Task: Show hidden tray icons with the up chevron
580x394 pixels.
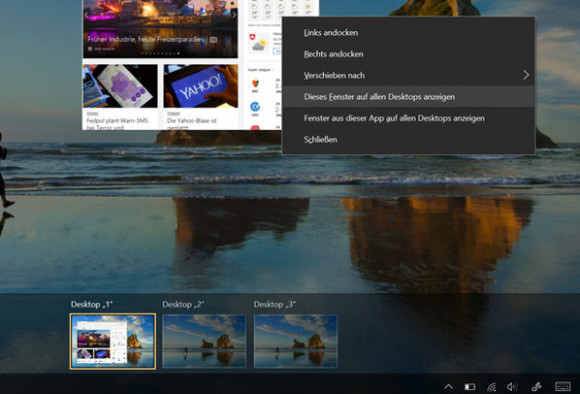Action: coord(448,387)
